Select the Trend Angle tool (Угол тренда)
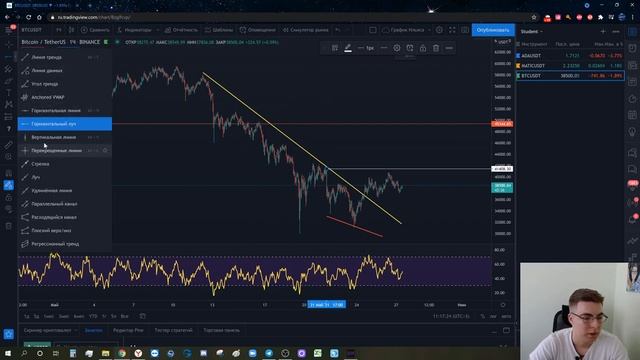The width and height of the screenshot is (640, 360). coord(64,84)
